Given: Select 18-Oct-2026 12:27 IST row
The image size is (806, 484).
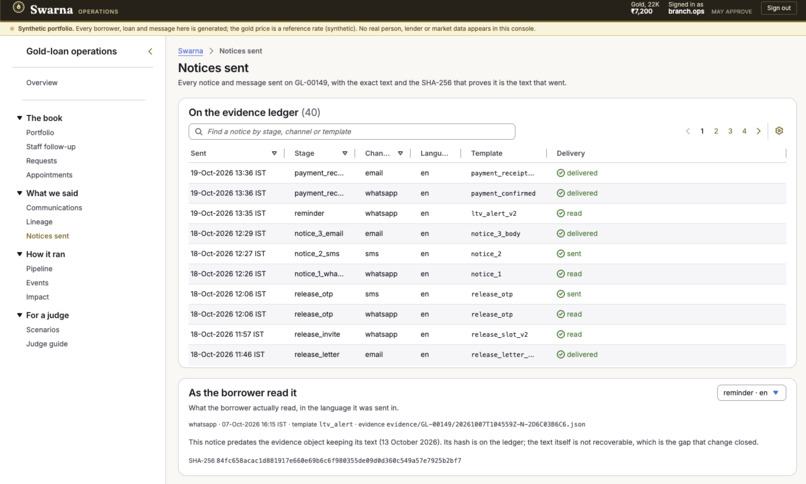Looking at the screenshot, I should click(x=487, y=254).
